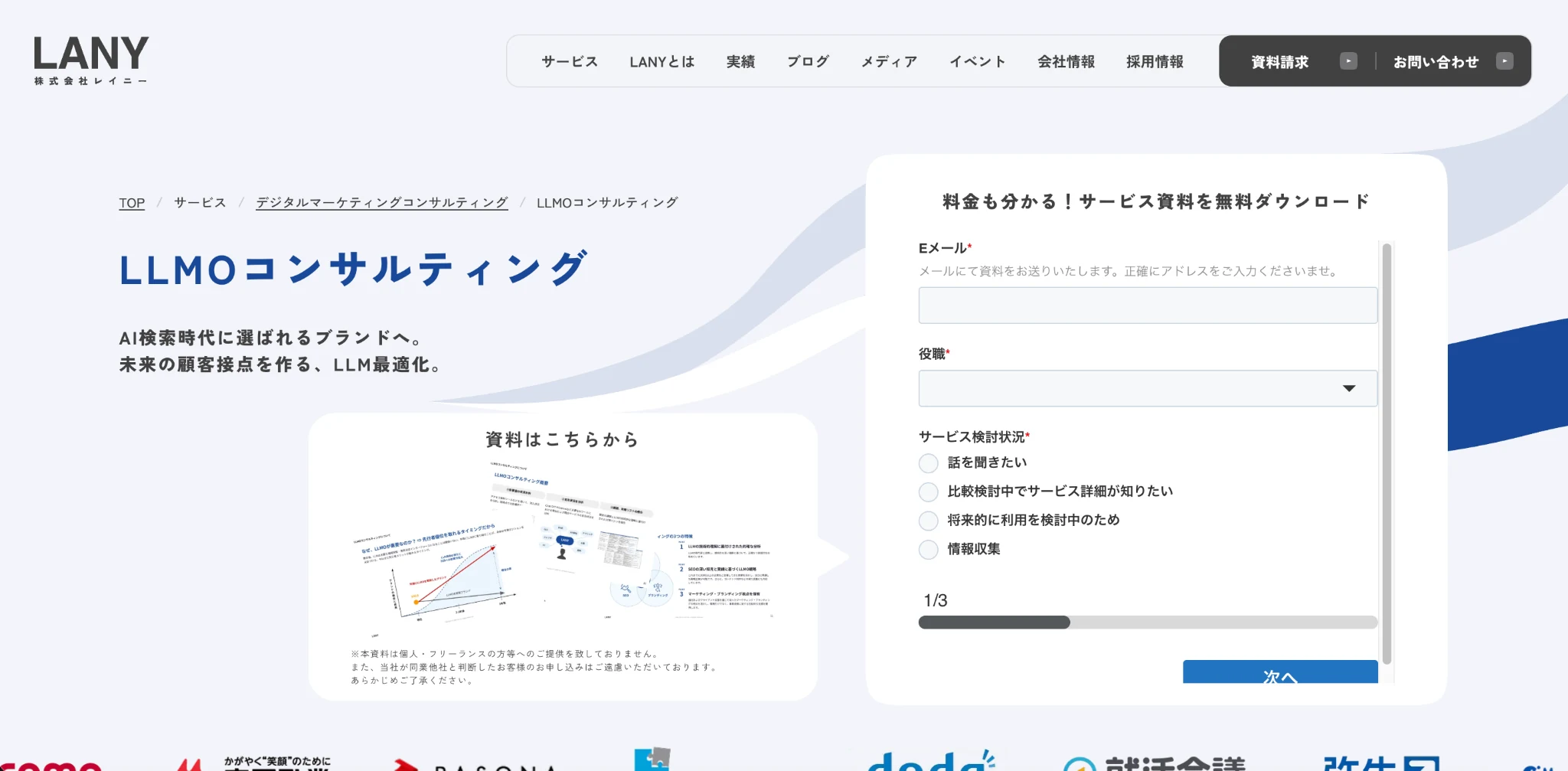The width and height of the screenshot is (1568, 771).
Task: Open the 採用情報 navigation item
Action: tap(1155, 61)
